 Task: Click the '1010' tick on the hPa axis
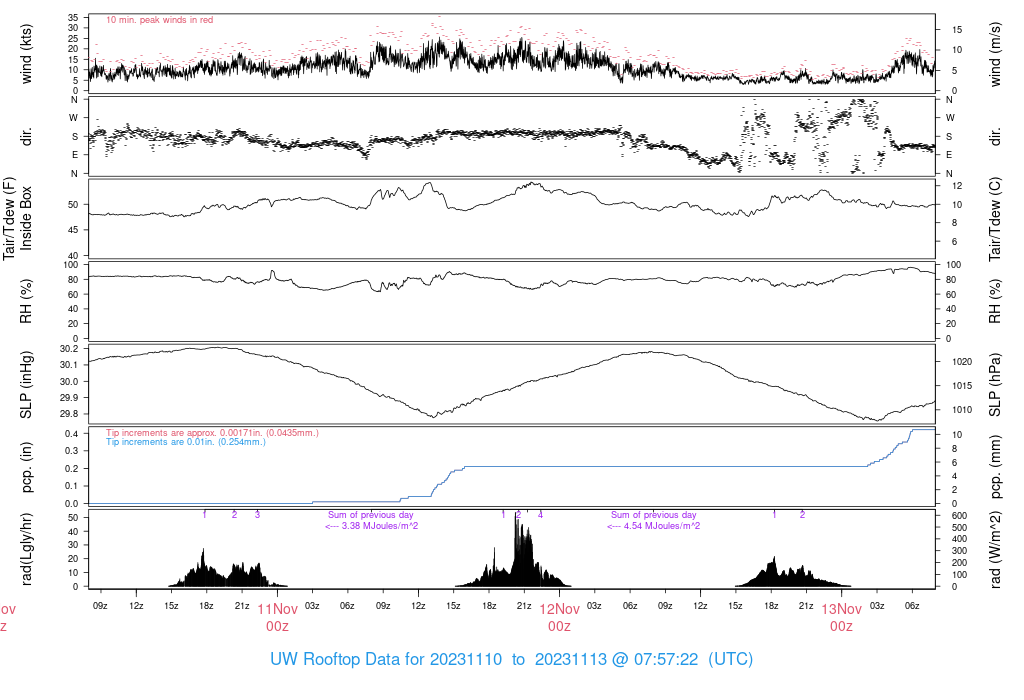tap(962, 410)
